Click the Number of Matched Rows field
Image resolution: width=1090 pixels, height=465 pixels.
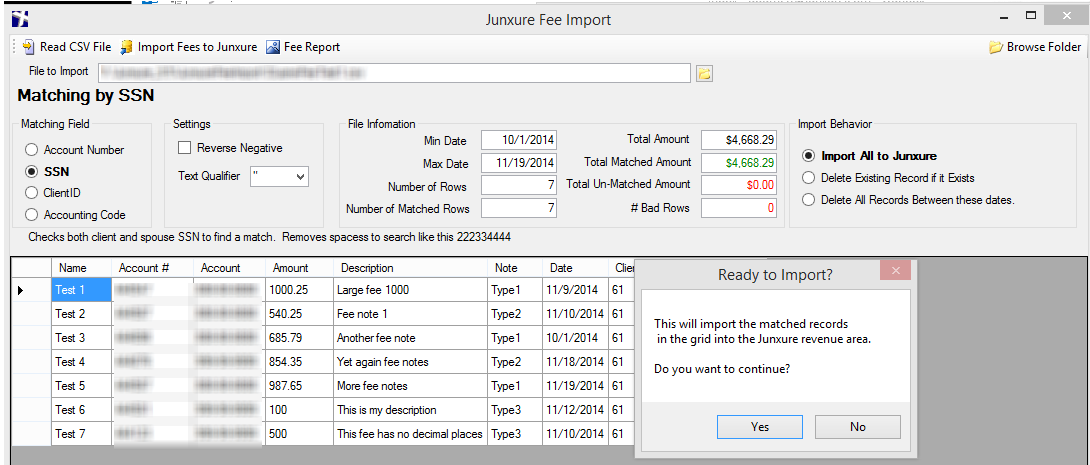[519, 209]
